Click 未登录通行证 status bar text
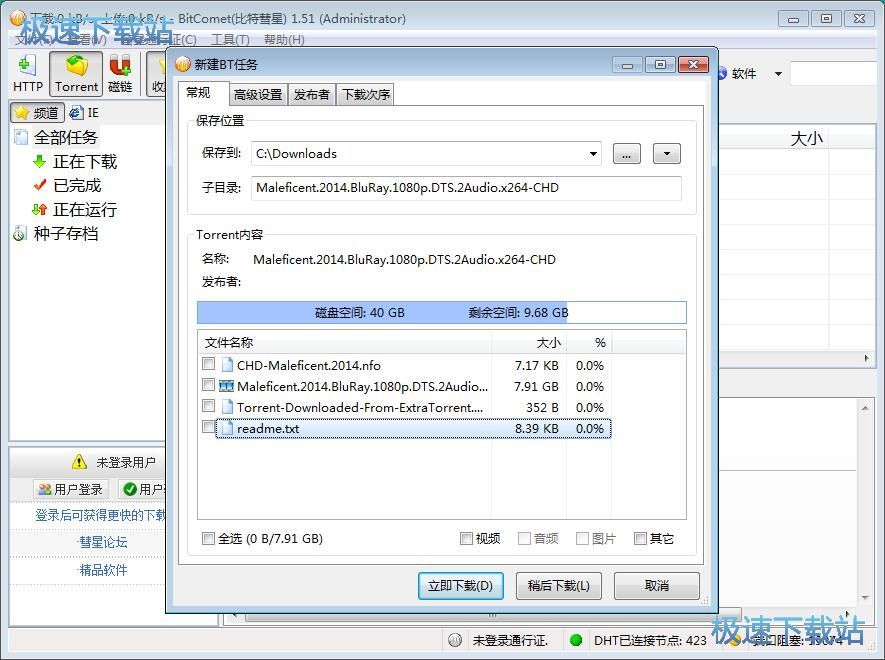This screenshot has height=660, width=885. (510, 640)
